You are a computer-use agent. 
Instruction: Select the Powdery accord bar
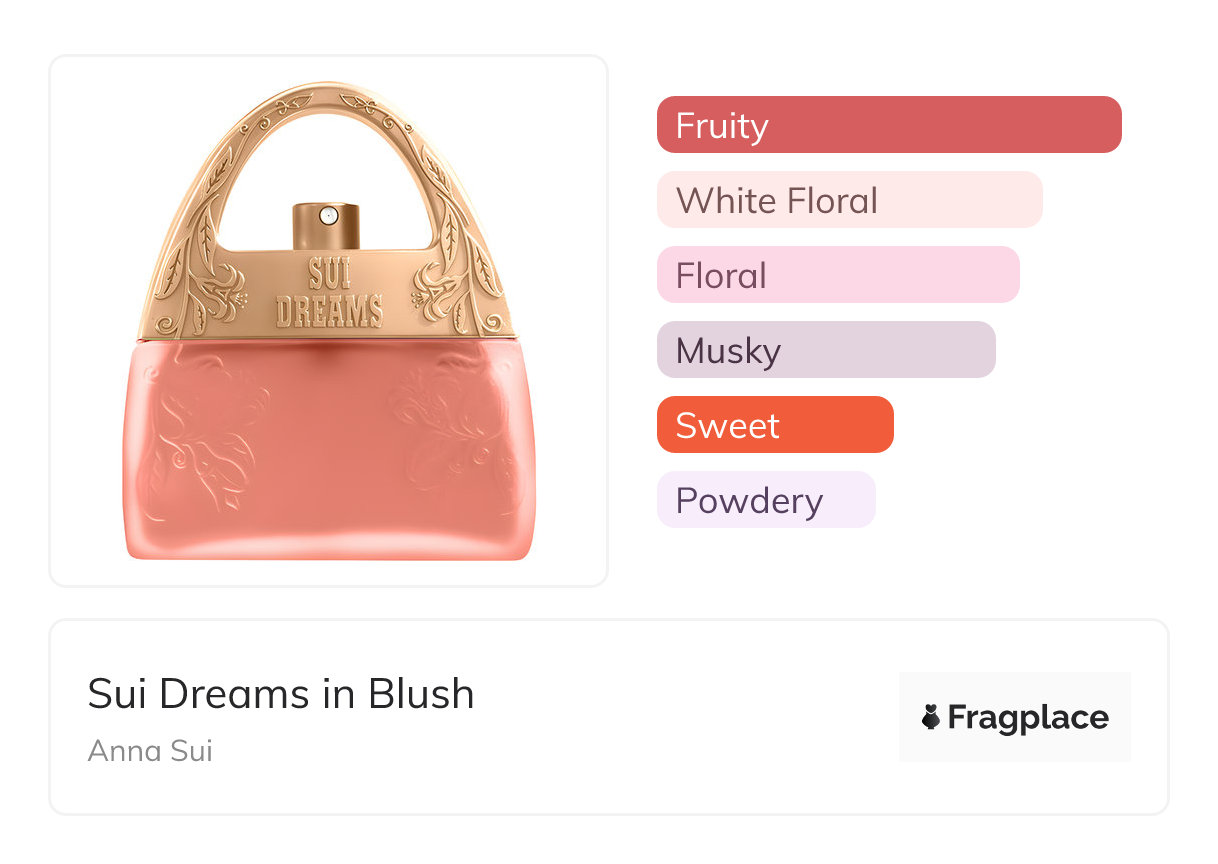pyautogui.click(x=765, y=500)
